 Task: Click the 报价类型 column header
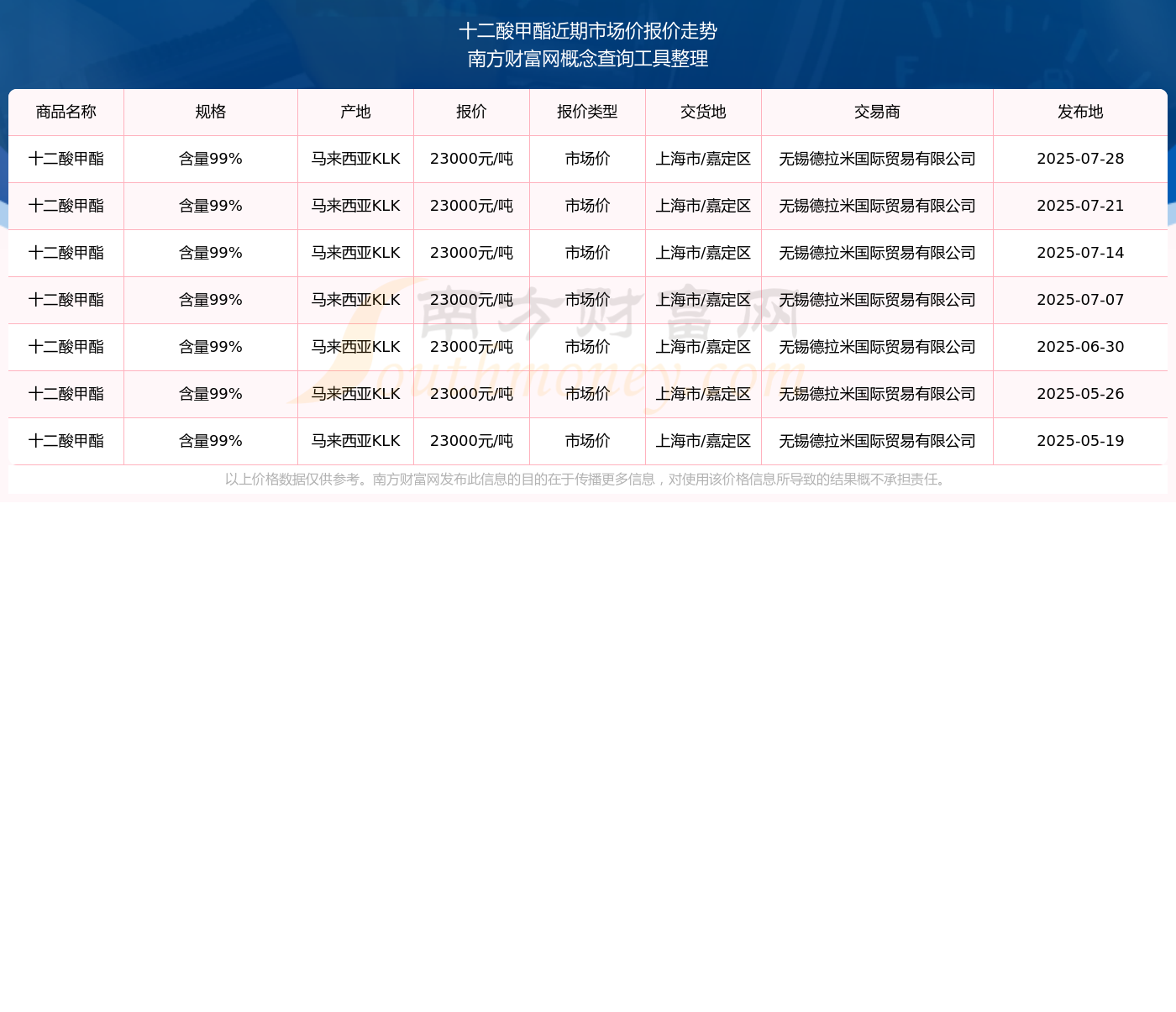587,112
